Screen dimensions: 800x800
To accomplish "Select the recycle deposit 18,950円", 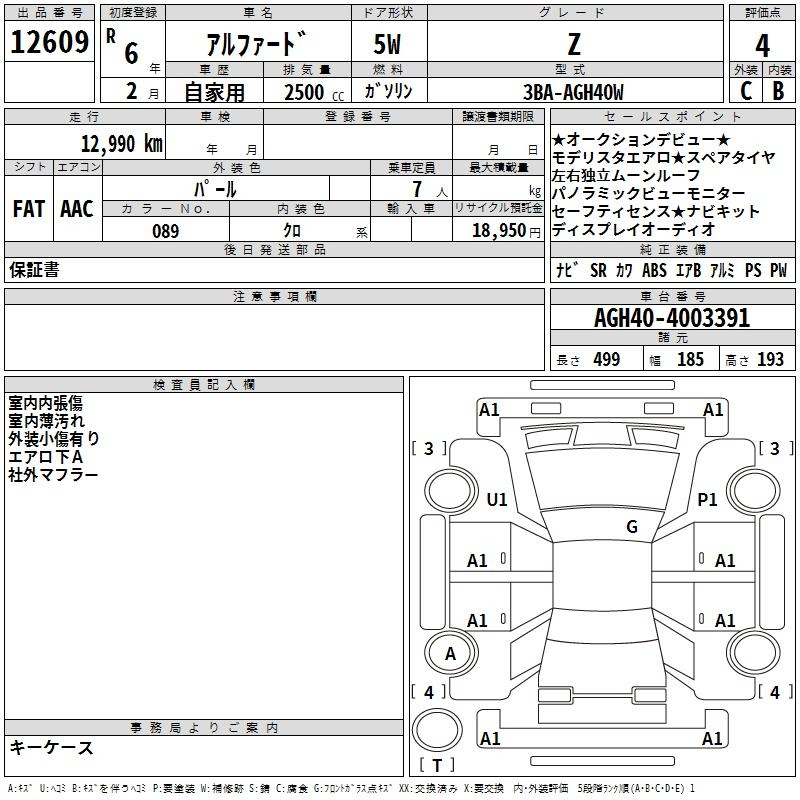I will 506,230.
